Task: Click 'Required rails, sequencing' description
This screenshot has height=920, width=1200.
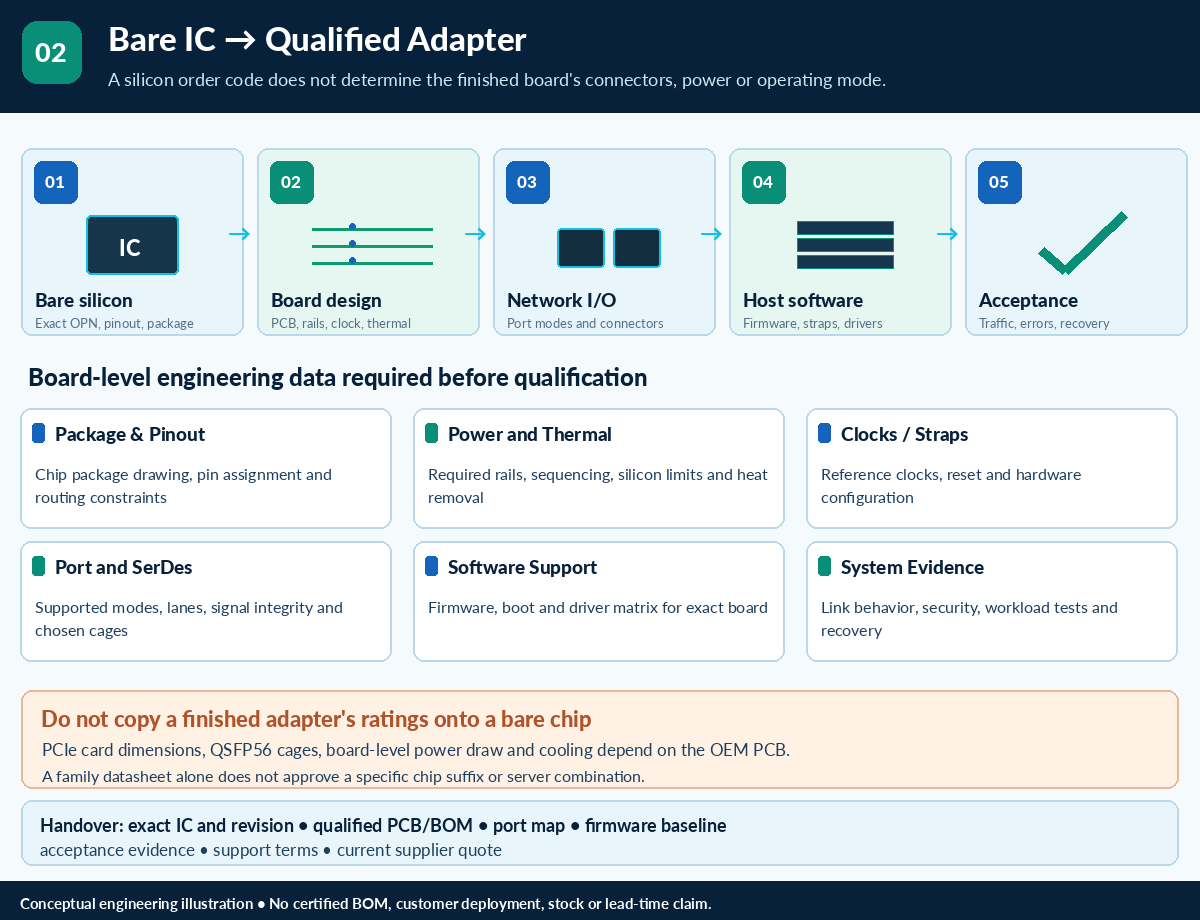Action: pyautogui.click(x=598, y=486)
